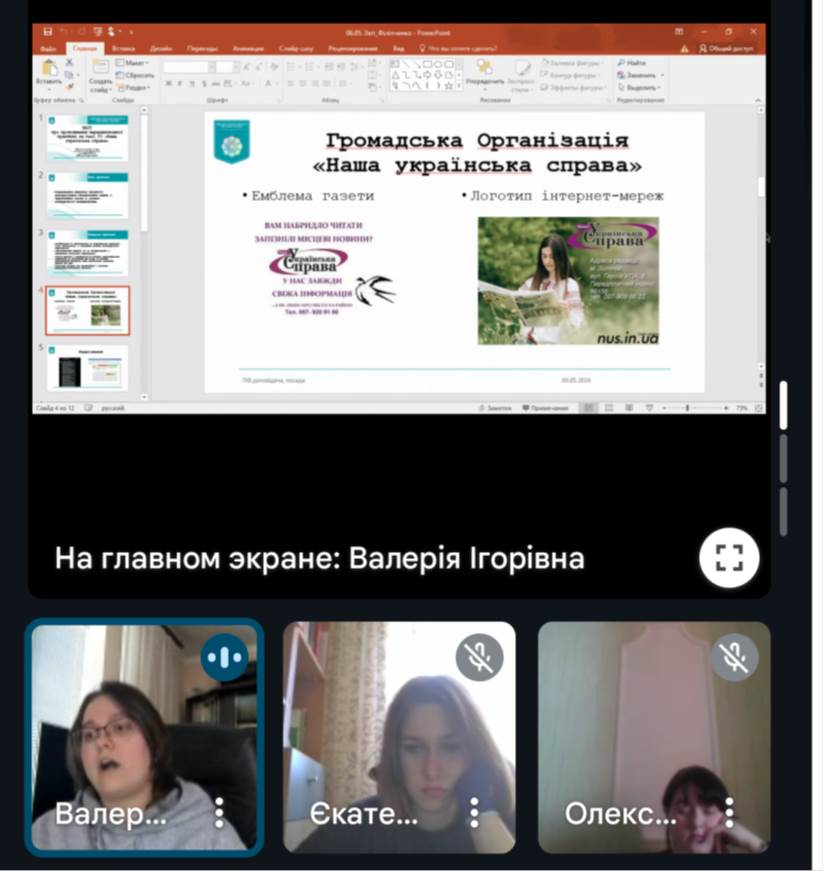Switch to the Вставка ribbon tab
The width and height of the screenshot is (824, 871).
pyautogui.click(x=123, y=49)
